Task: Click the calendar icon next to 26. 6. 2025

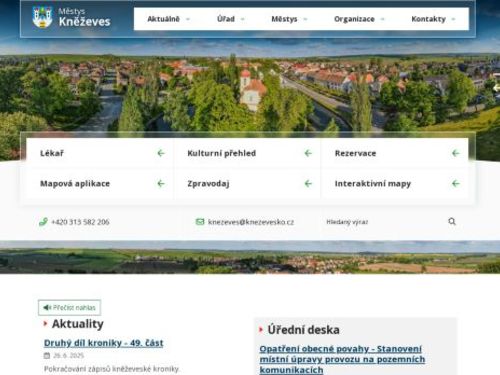Action: (47, 356)
